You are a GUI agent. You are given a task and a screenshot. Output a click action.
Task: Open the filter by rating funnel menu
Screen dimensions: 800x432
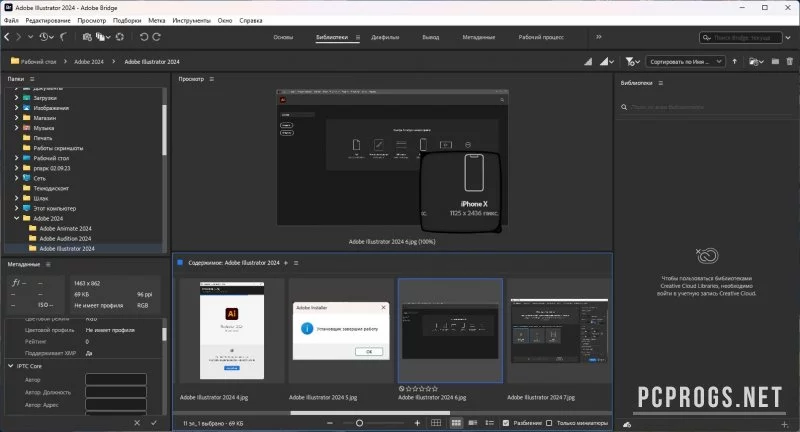(633, 61)
